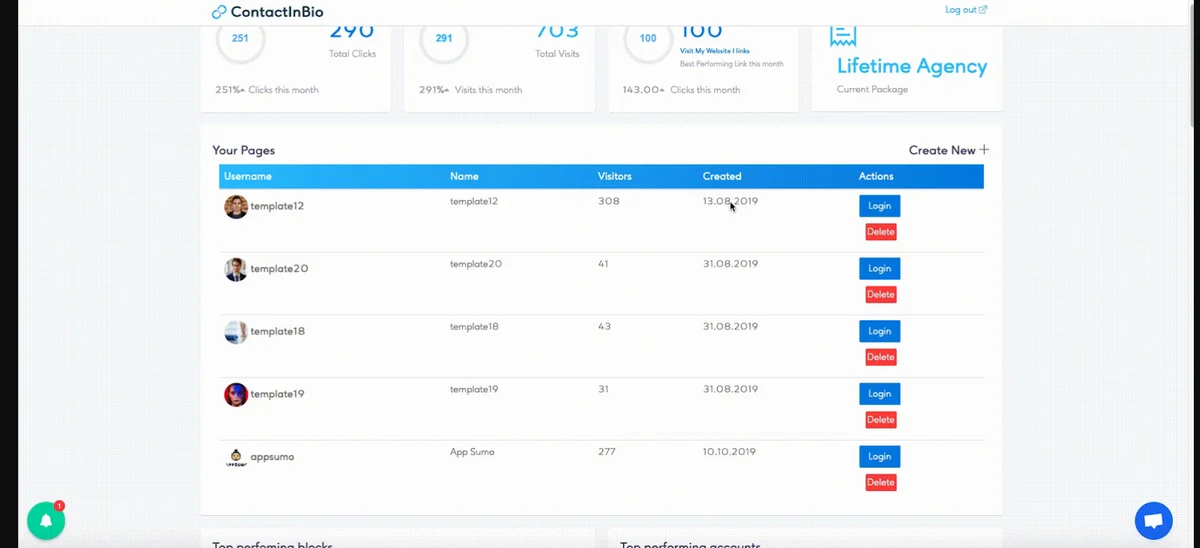Click the ContactInBio logo
Image resolution: width=1200 pixels, height=548 pixels.
[x=268, y=12]
